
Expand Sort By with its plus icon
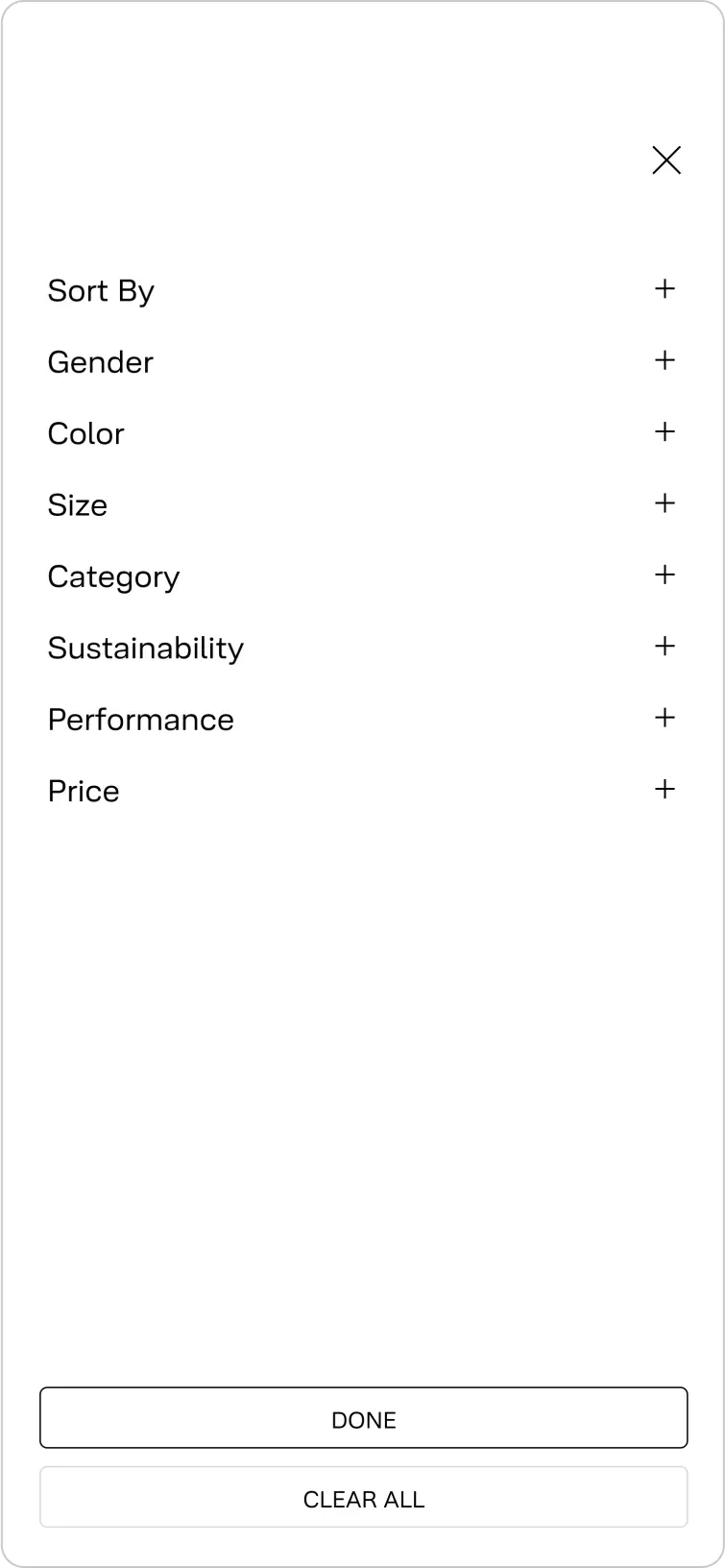(665, 289)
